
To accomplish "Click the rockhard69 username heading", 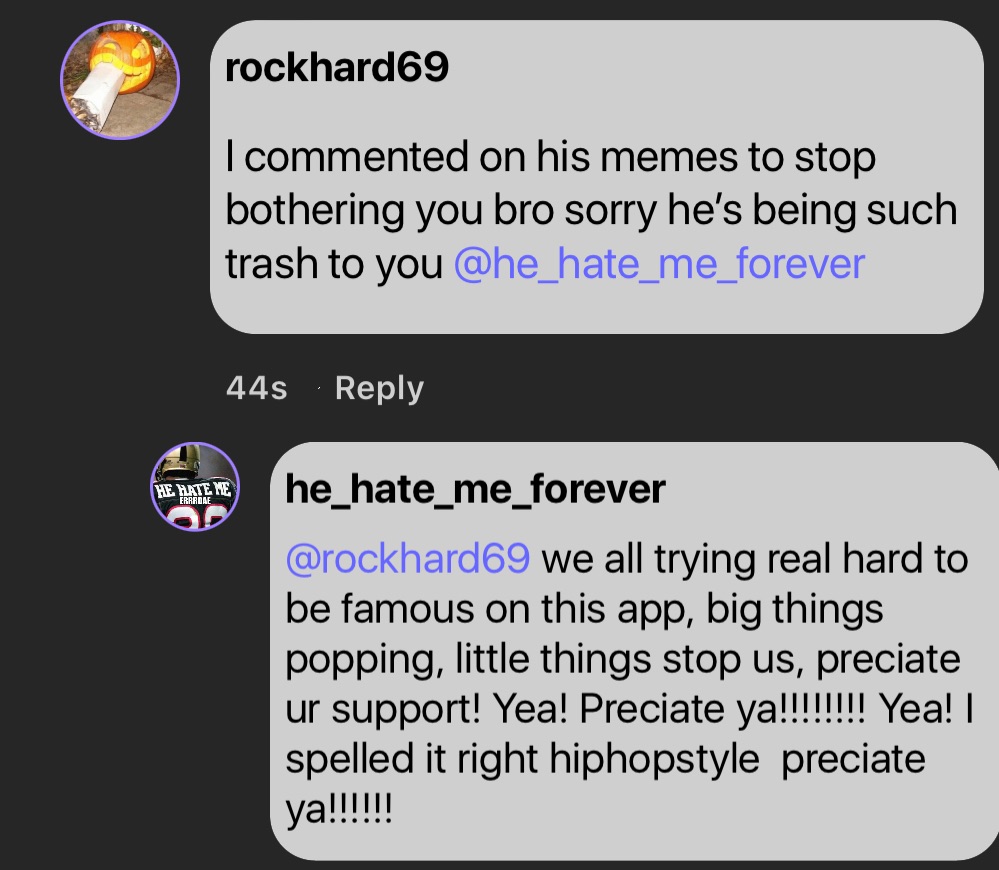I will [337, 68].
